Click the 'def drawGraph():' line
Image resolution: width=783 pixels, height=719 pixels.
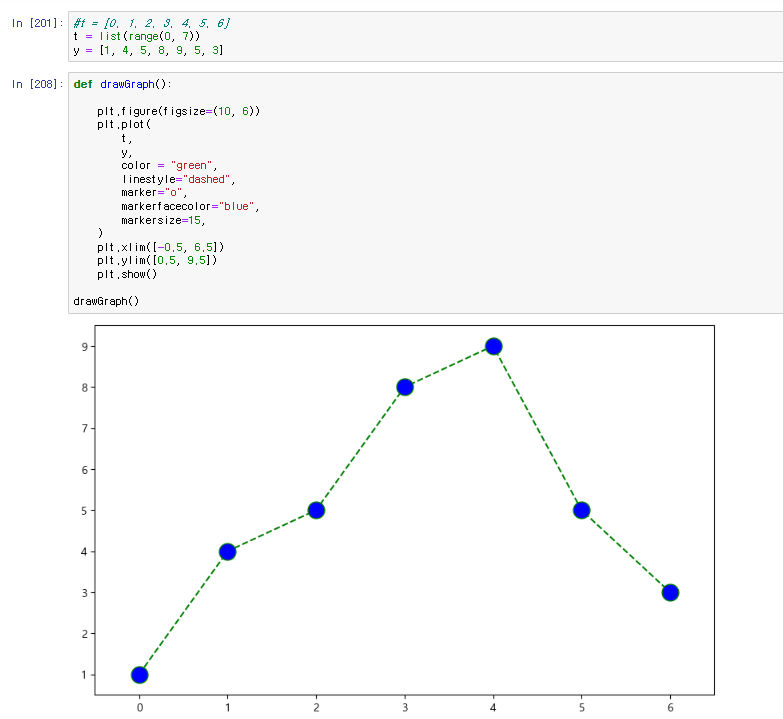(x=122, y=84)
